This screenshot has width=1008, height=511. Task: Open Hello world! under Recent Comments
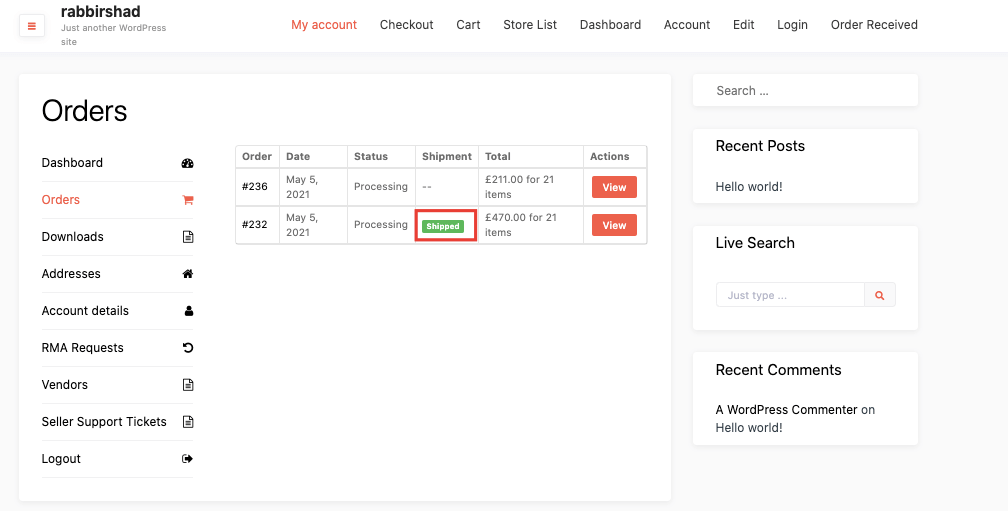click(749, 428)
